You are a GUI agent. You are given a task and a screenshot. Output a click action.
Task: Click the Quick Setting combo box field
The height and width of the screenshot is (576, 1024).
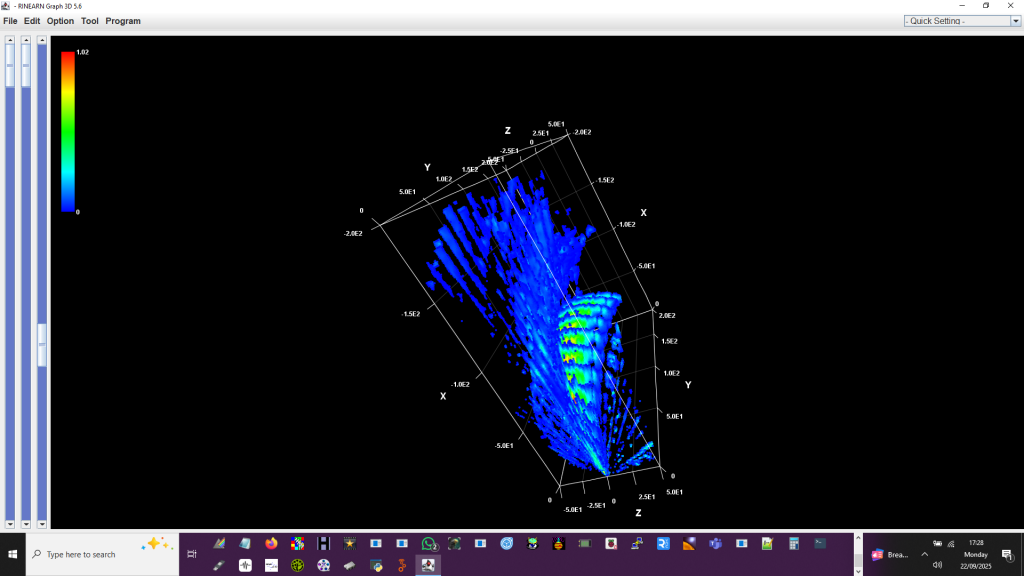(955, 21)
